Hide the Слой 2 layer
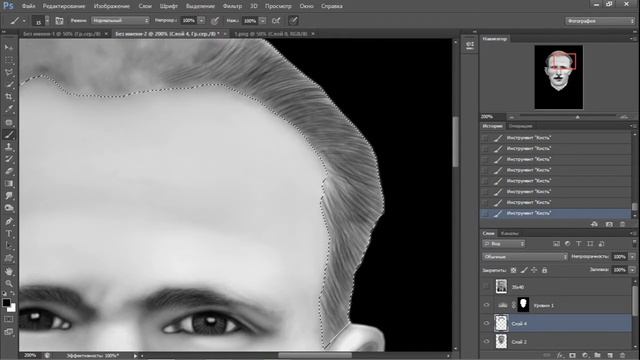Image resolution: width=640 pixels, height=360 pixels. 486,342
